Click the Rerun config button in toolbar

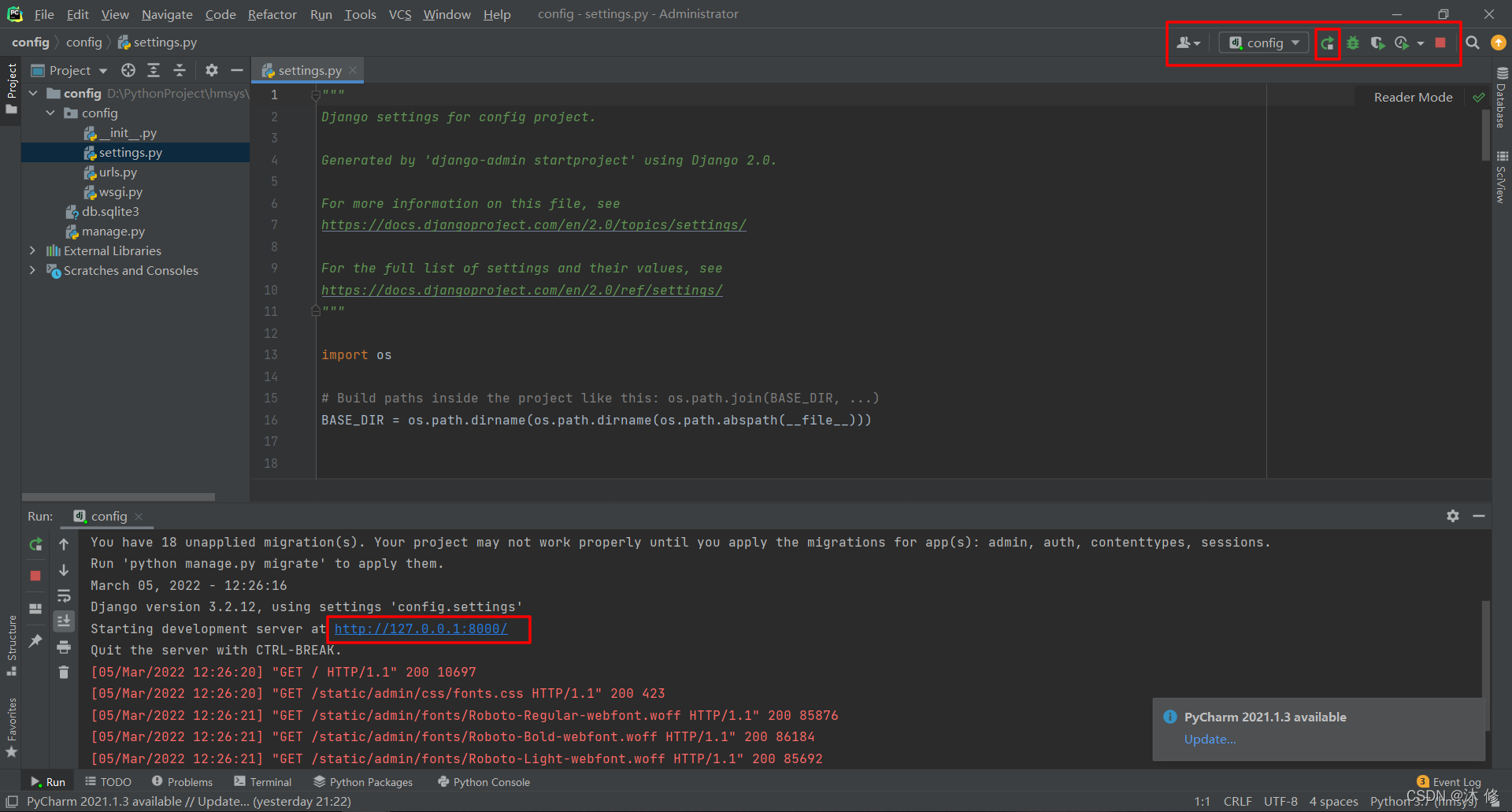(1328, 43)
